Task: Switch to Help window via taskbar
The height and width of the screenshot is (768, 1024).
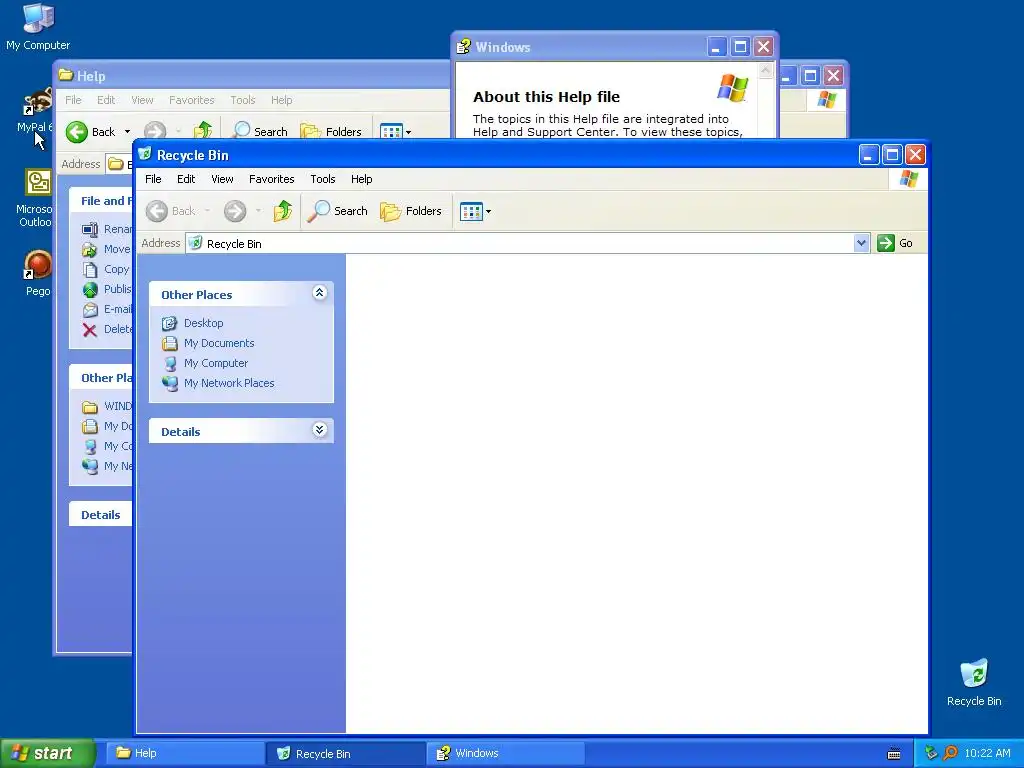Action: point(183,753)
